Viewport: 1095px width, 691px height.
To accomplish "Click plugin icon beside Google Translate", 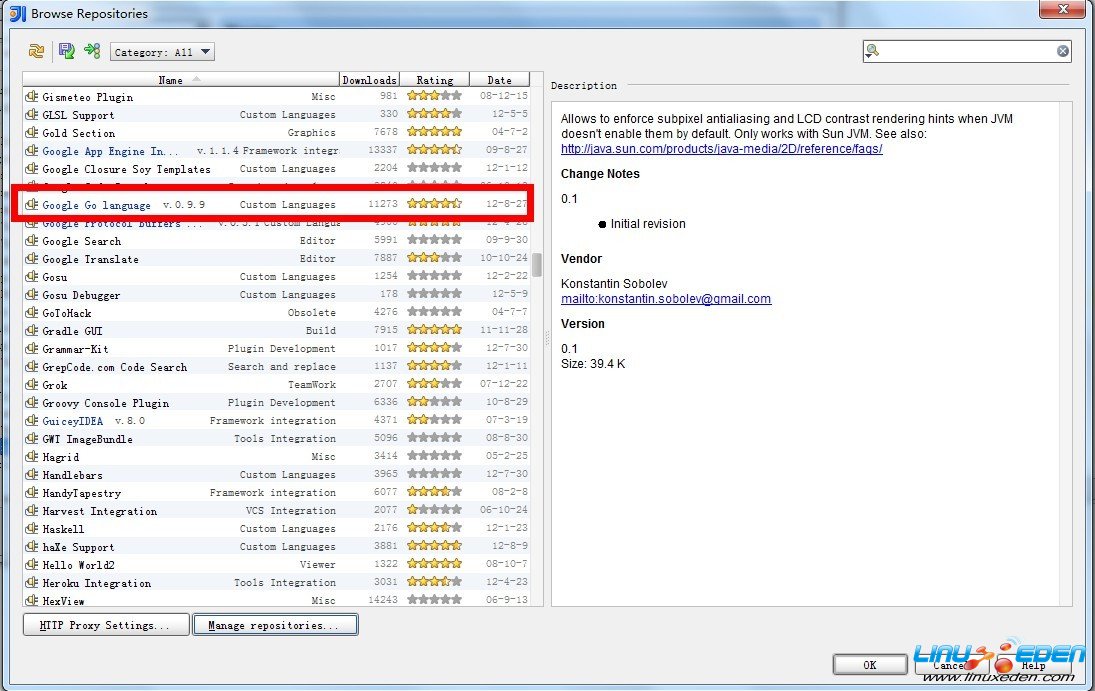I will pyautogui.click(x=31, y=258).
